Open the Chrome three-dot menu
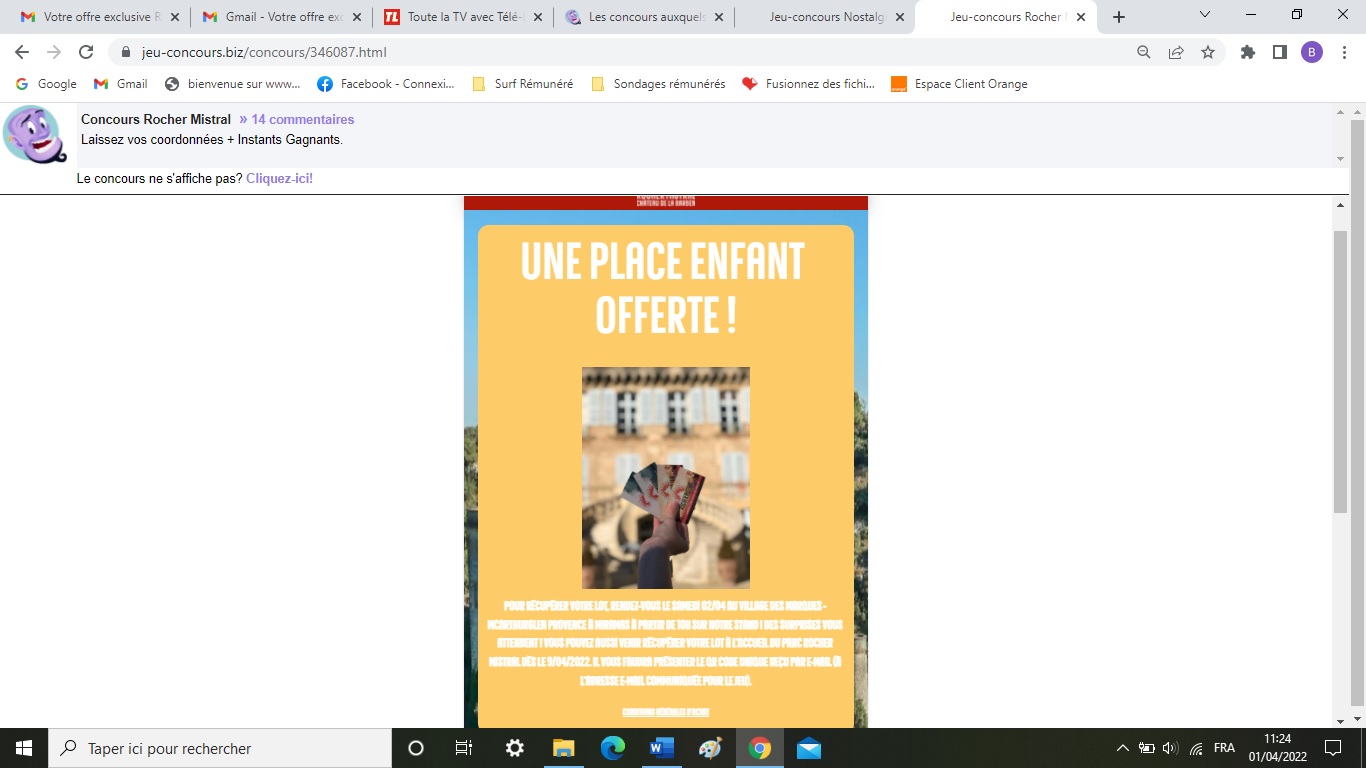1366x768 pixels. [1343, 52]
